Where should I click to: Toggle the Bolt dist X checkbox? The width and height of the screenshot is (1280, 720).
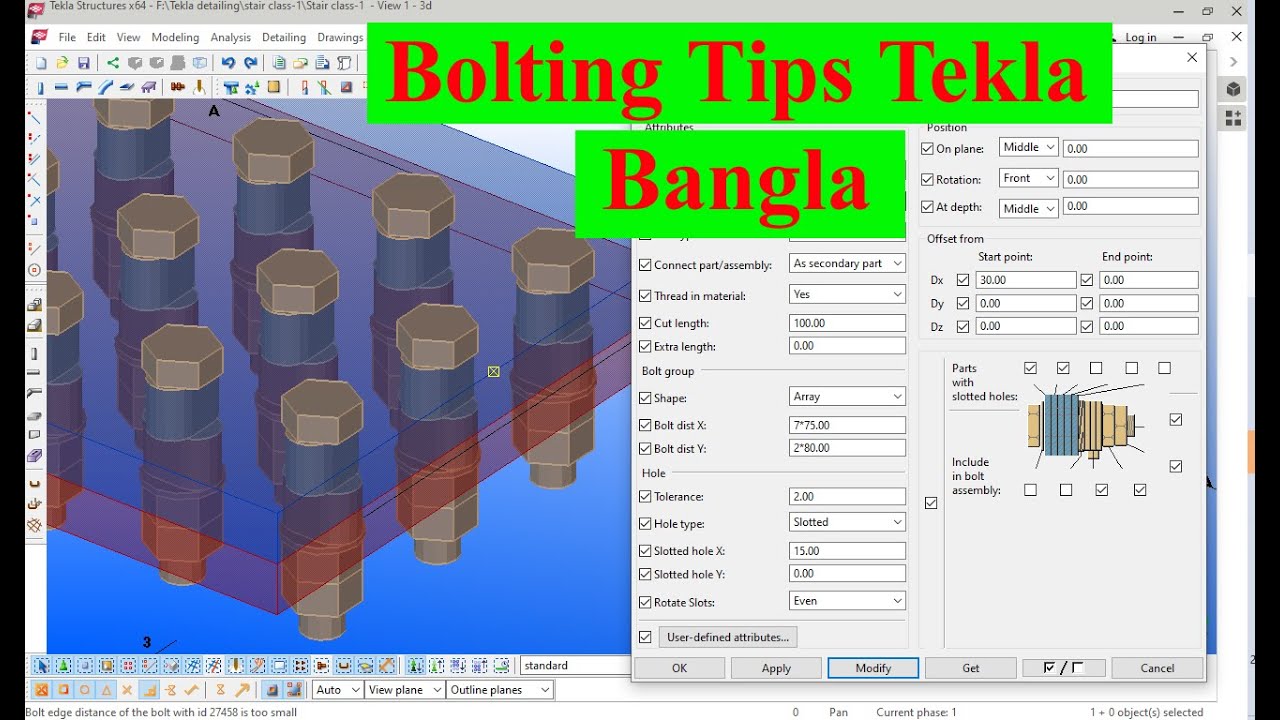pos(645,425)
